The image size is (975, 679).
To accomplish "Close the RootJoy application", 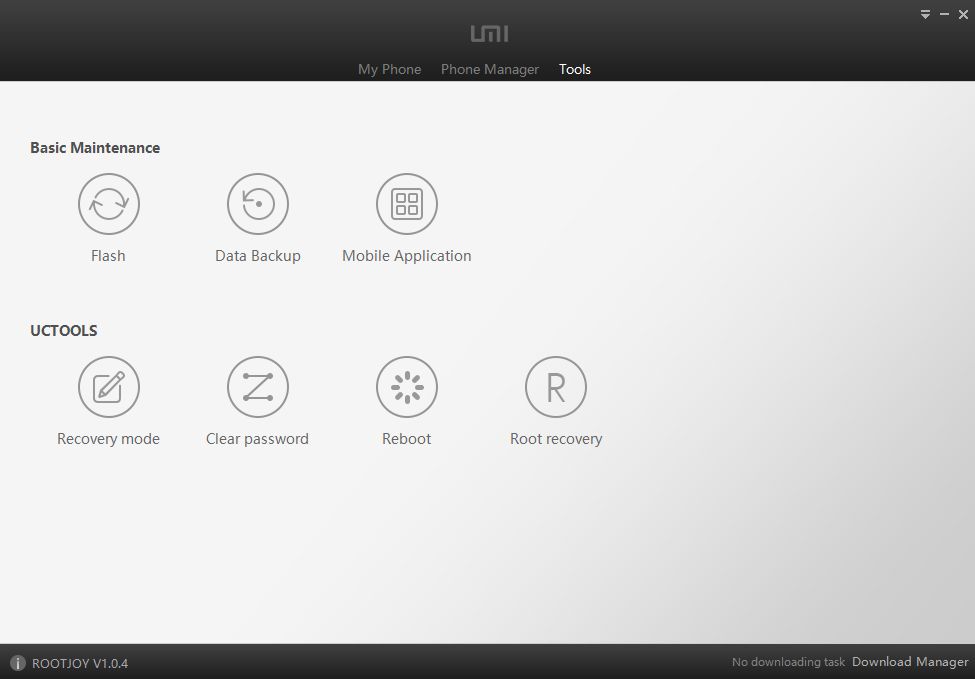I will pyautogui.click(x=963, y=14).
